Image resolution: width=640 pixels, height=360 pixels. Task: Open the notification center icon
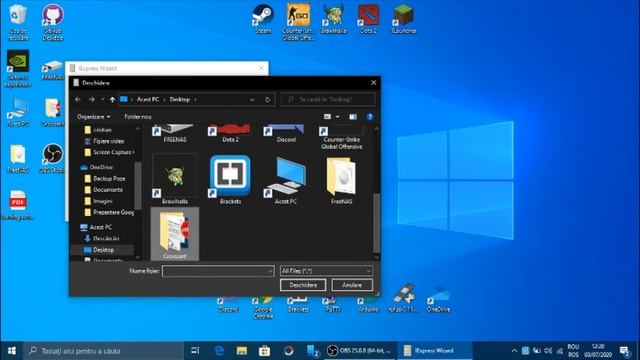click(625, 351)
